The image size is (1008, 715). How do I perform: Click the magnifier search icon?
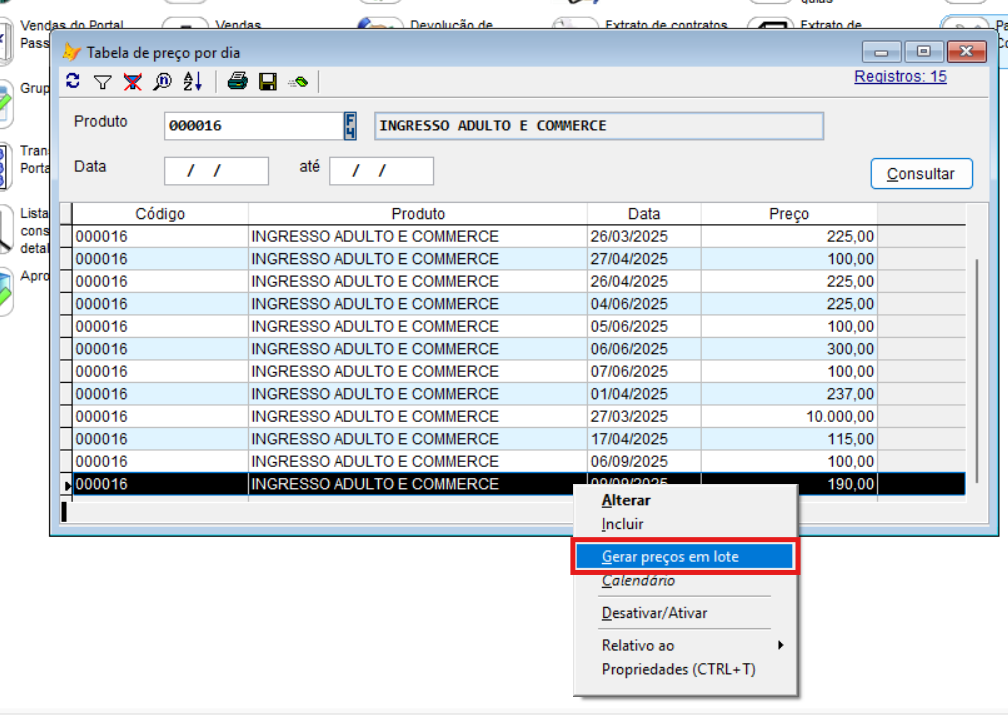(x=162, y=82)
